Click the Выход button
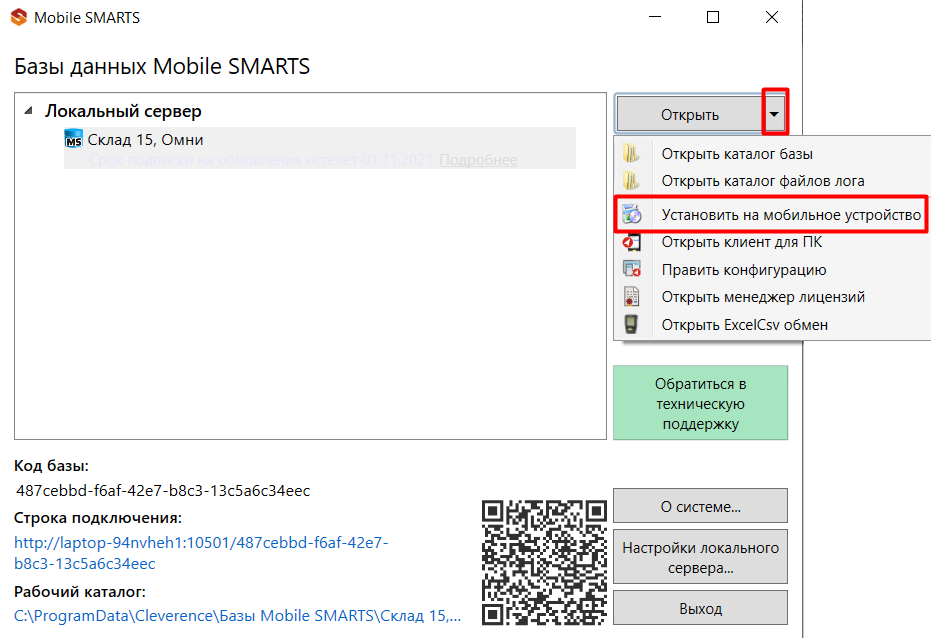Image resolution: width=931 pixels, height=638 pixels. pos(701,608)
